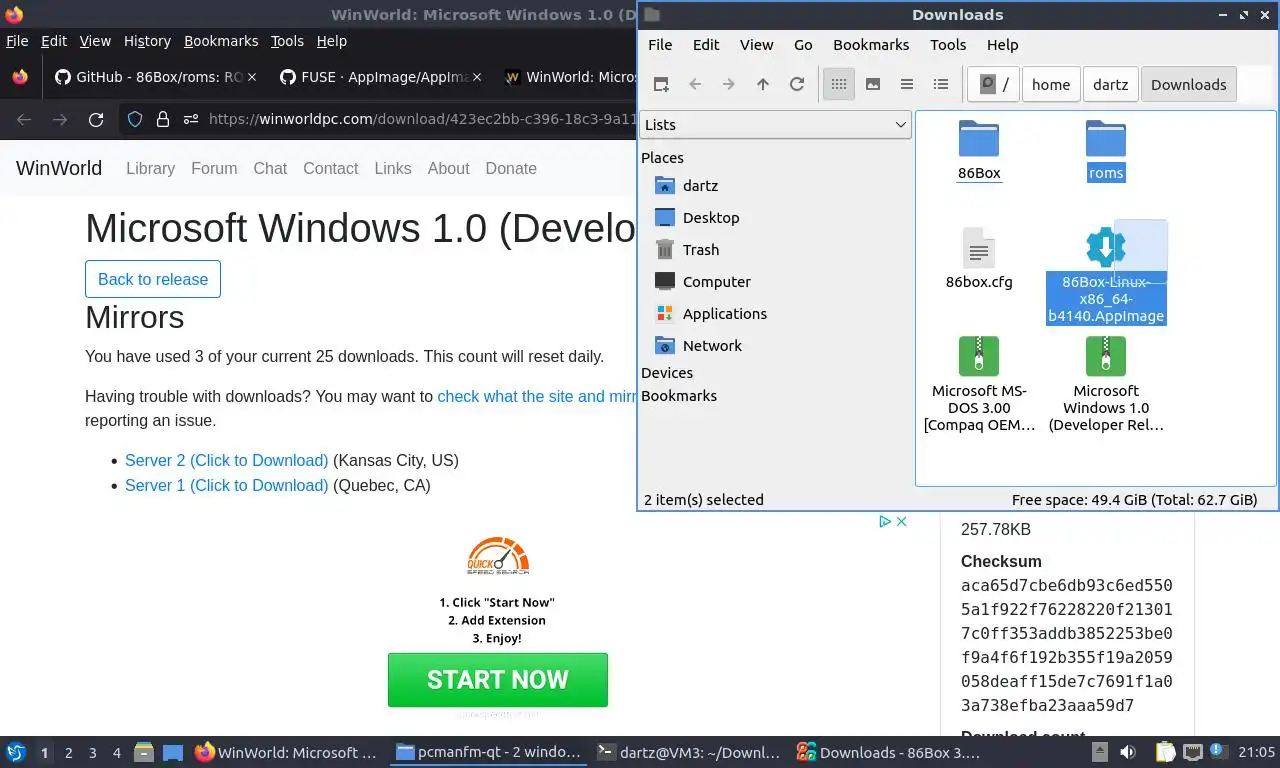Select the 86Box Linux AppImage file

[1106, 274]
